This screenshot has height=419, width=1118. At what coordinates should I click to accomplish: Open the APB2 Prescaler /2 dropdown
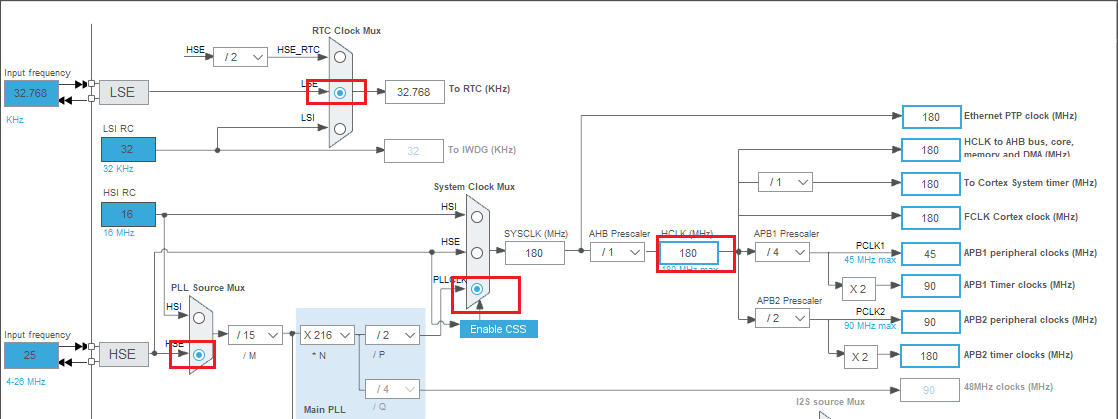point(783,319)
